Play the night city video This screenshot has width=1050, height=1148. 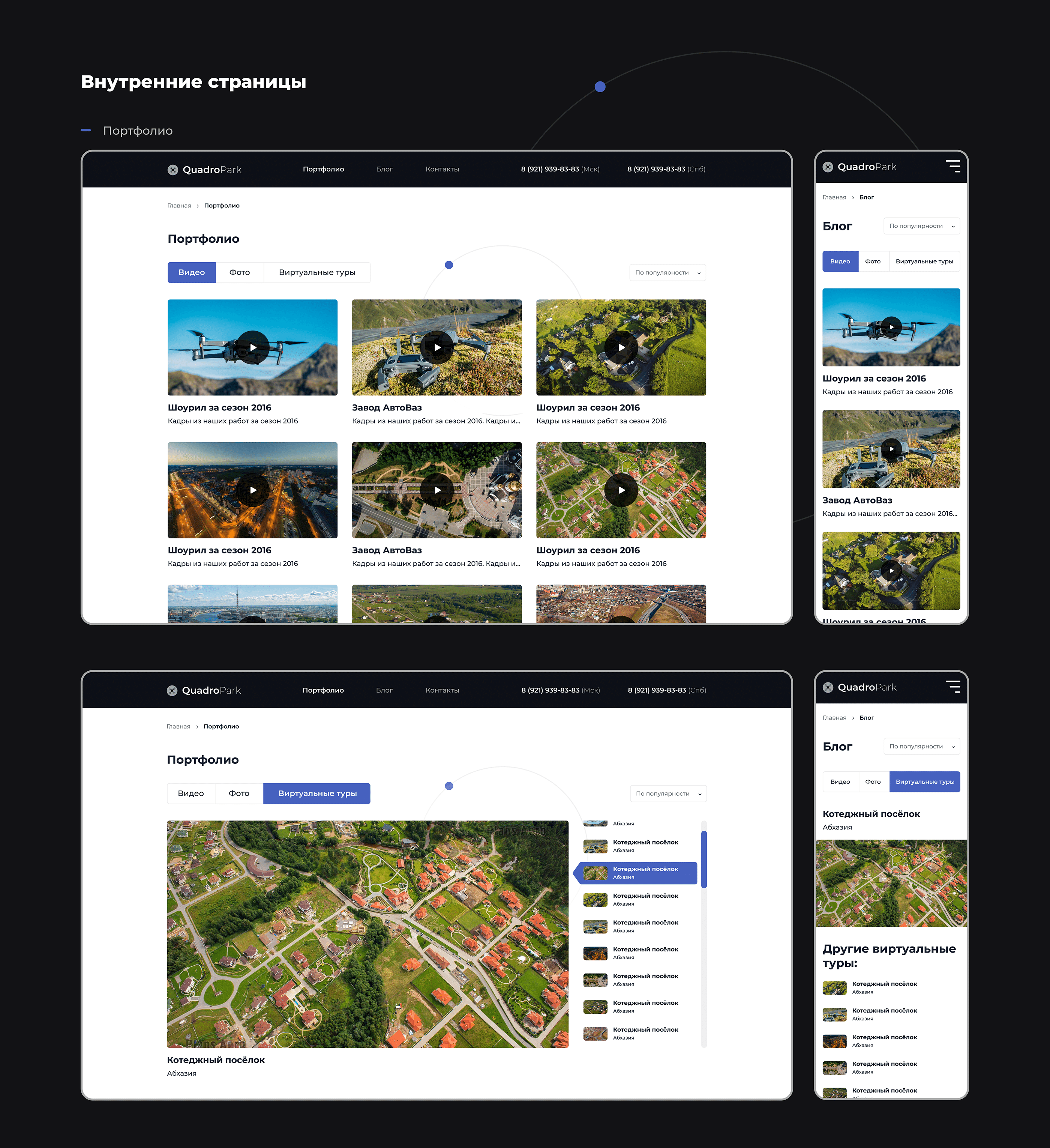[x=253, y=490]
